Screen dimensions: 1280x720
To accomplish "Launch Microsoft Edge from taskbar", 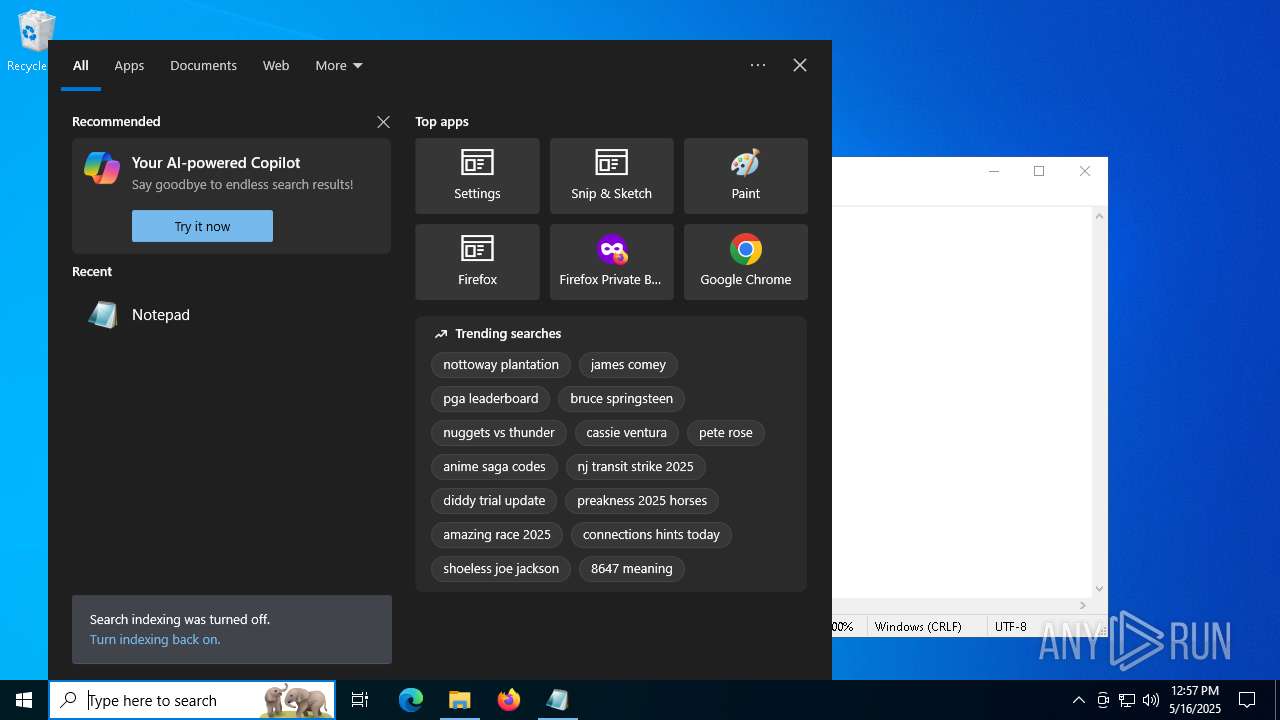I will (411, 700).
